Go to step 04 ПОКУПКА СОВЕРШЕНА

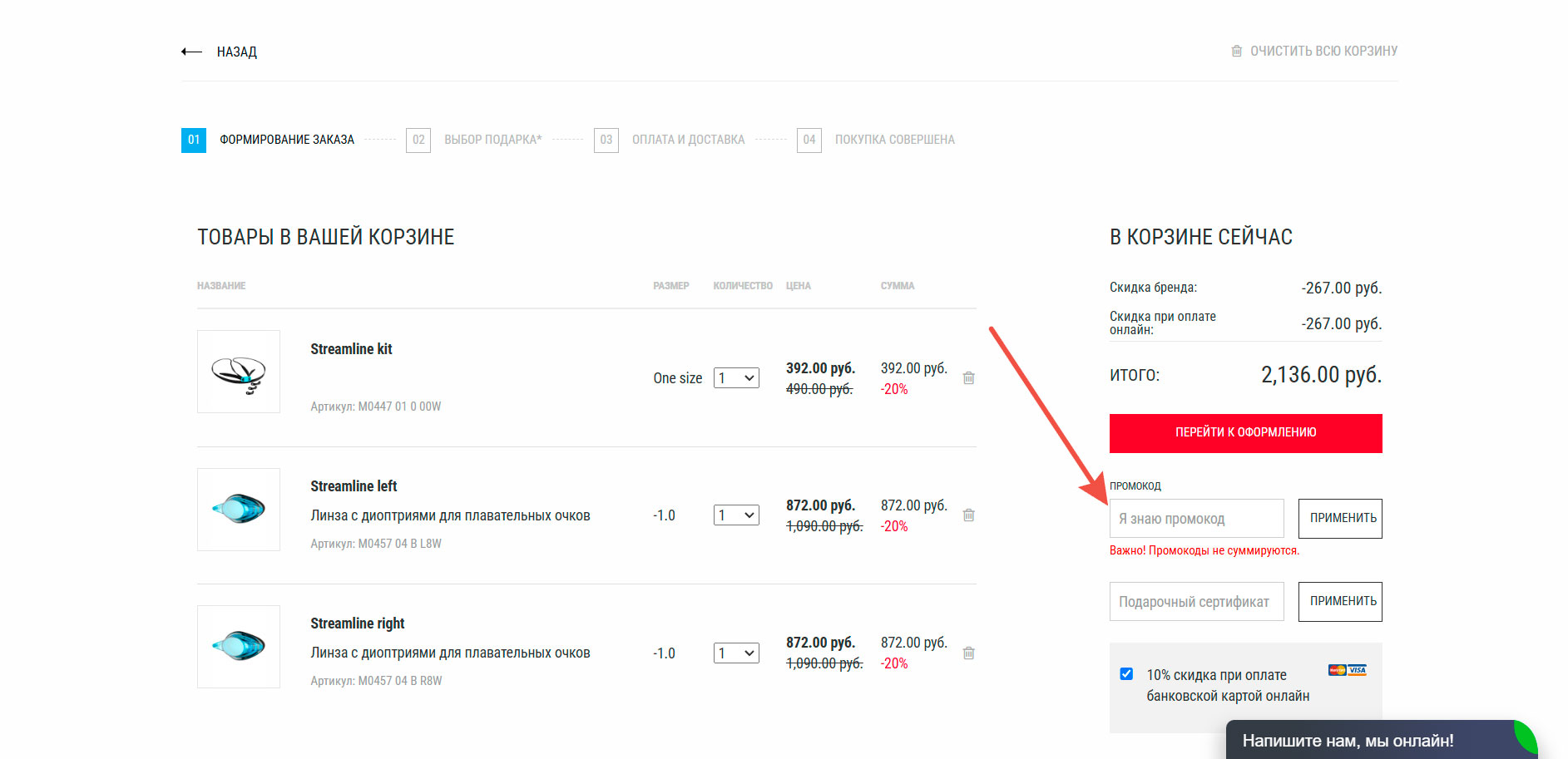(876, 140)
